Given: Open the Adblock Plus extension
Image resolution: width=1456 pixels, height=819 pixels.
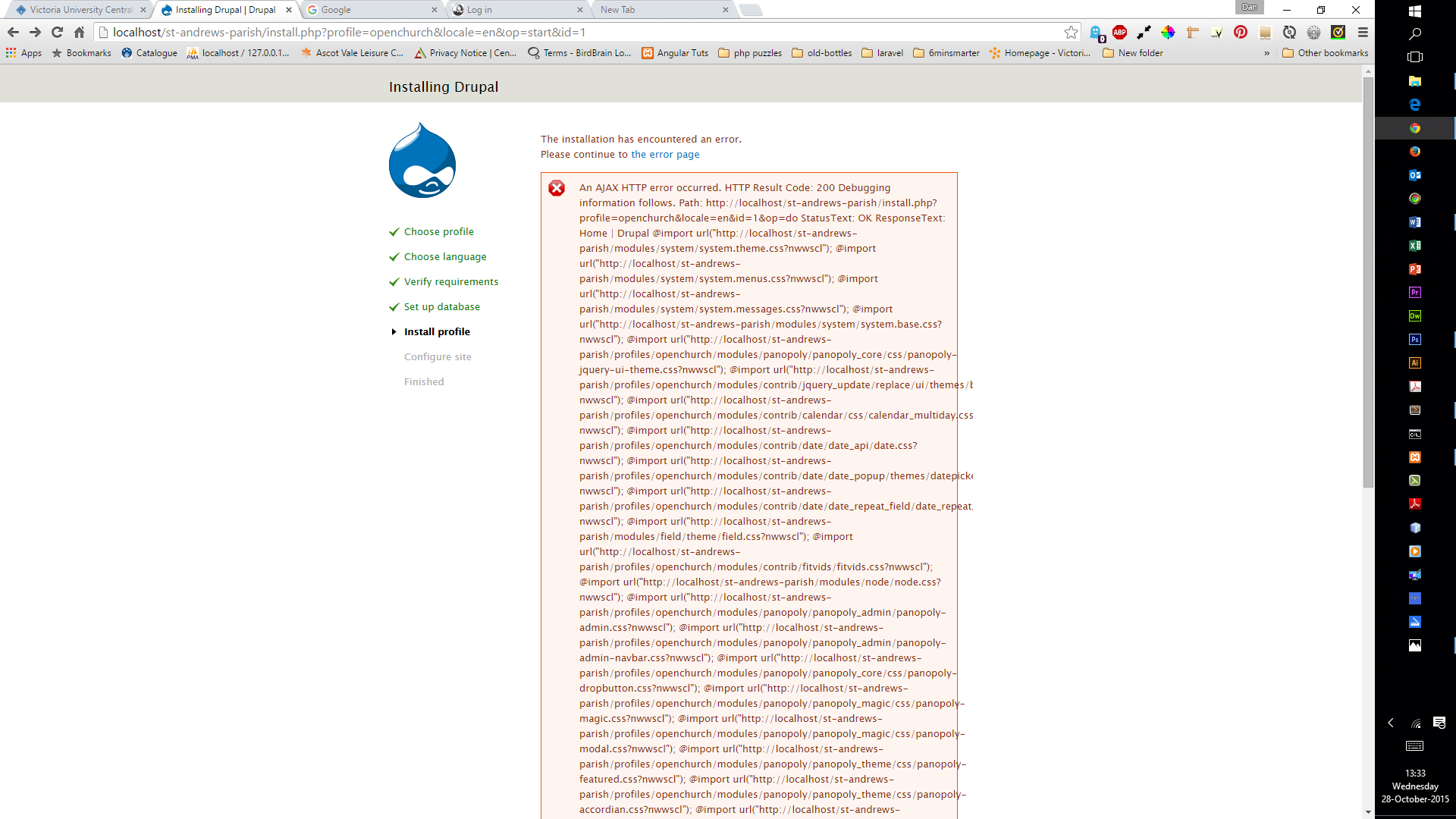Looking at the screenshot, I should point(1120,32).
